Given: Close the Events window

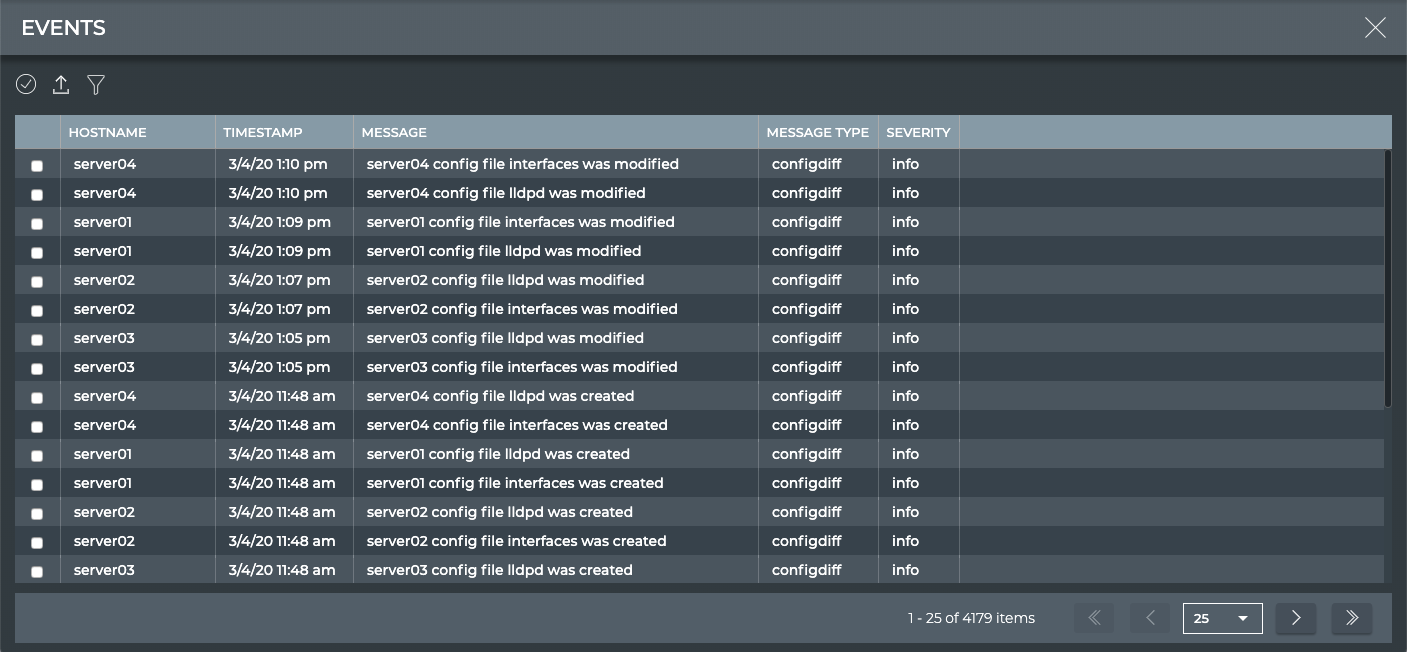Looking at the screenshot, I should [x=1375, y=28].
